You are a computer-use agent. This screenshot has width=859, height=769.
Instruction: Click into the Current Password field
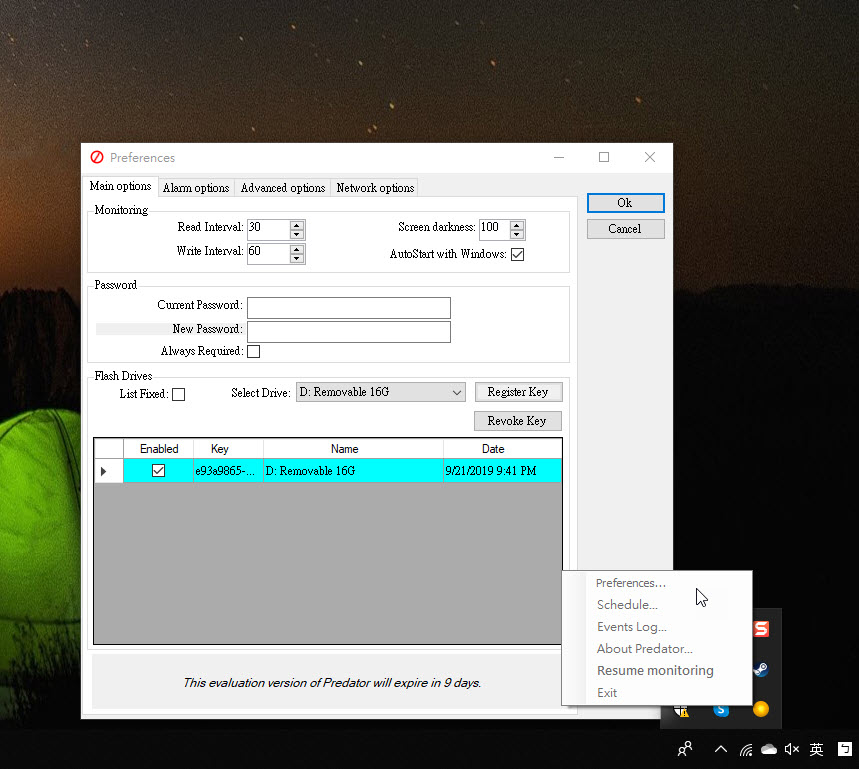348,307
